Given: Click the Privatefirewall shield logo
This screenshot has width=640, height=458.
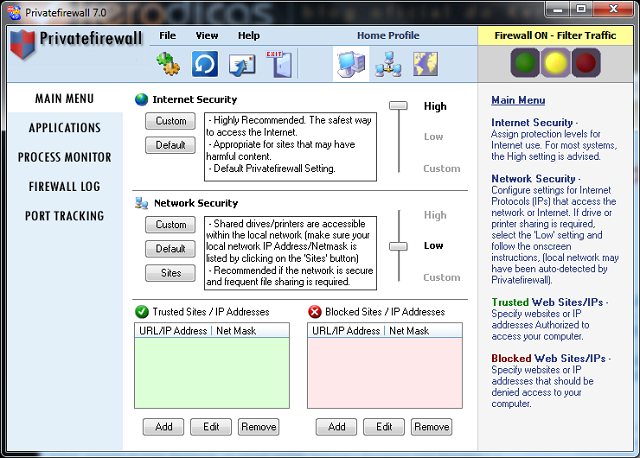Looking at the screenshot, I should click(x=22, y=44).
